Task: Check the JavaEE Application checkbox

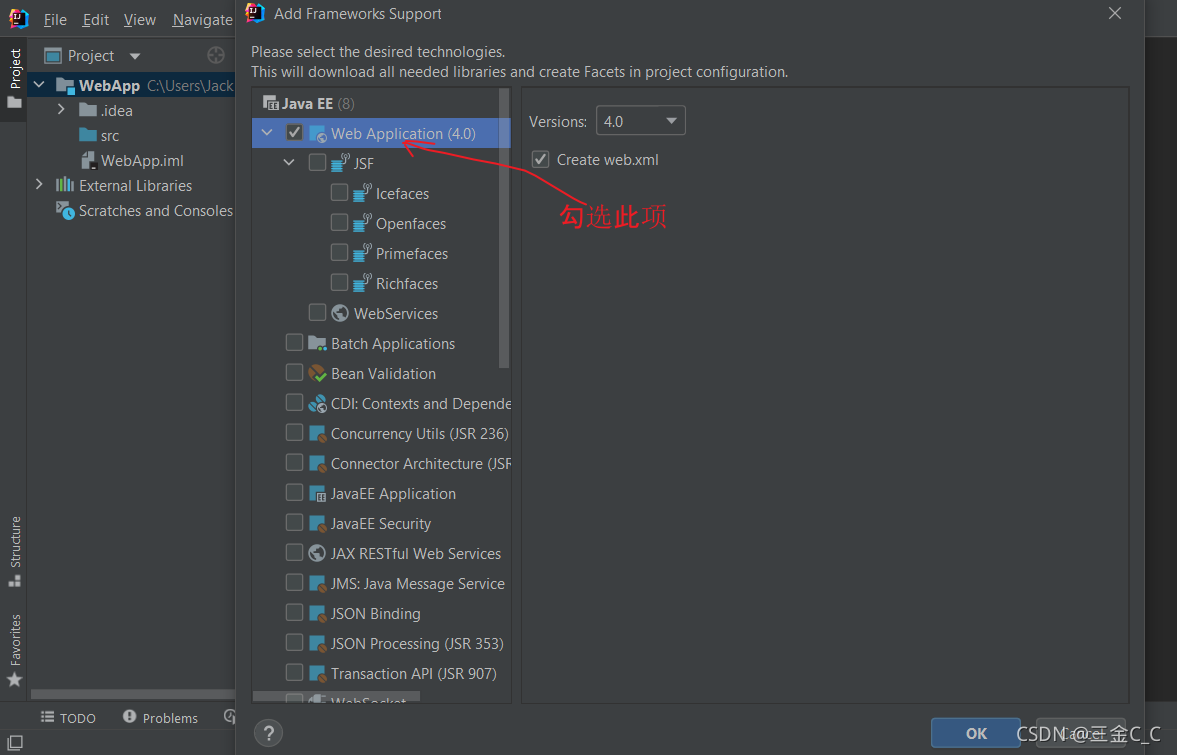Action: pos(294,492)
